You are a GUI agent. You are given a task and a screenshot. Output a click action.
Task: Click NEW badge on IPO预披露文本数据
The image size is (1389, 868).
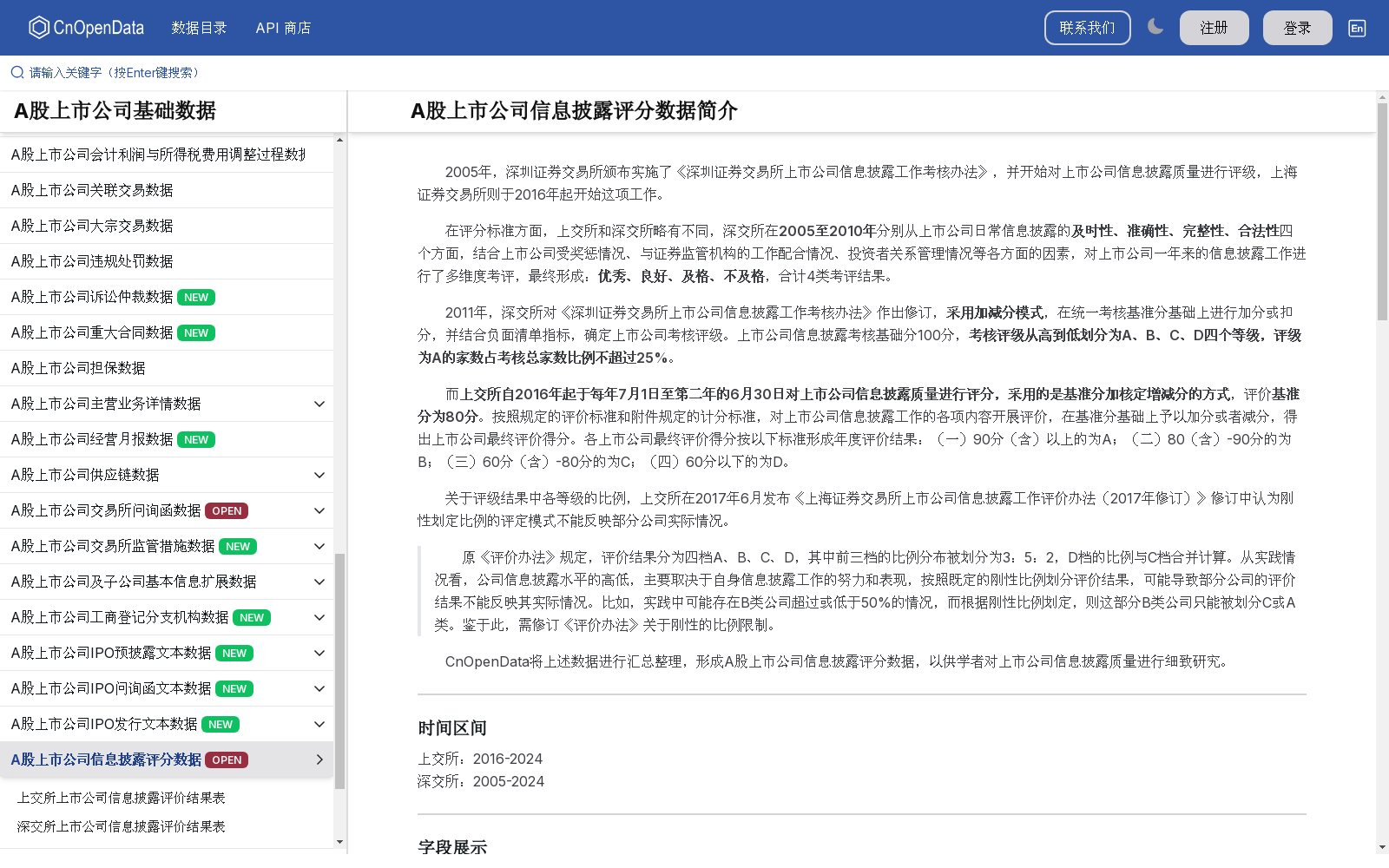tap(234, 654)
